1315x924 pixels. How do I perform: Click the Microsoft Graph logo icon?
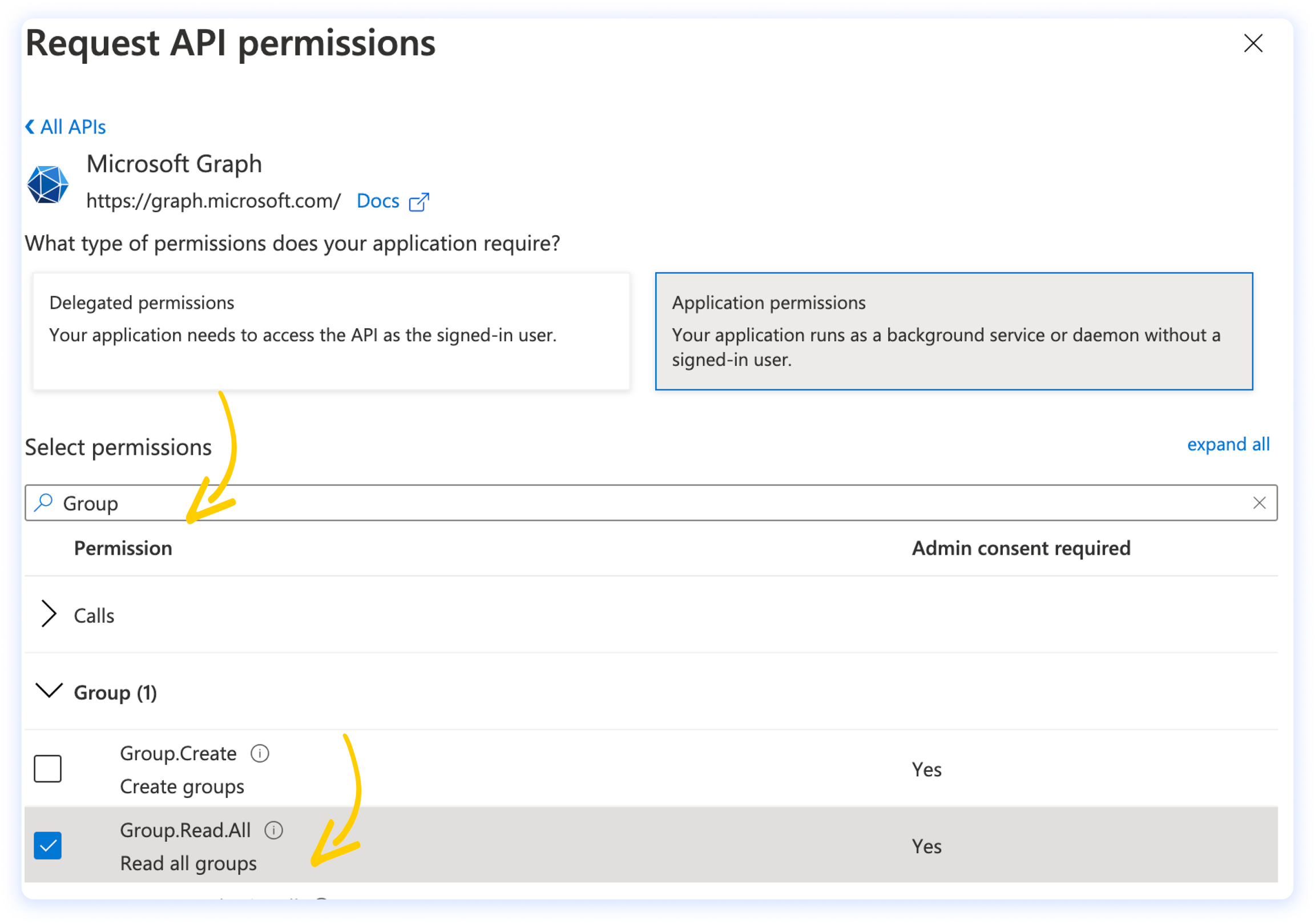(x=48, y=184)
